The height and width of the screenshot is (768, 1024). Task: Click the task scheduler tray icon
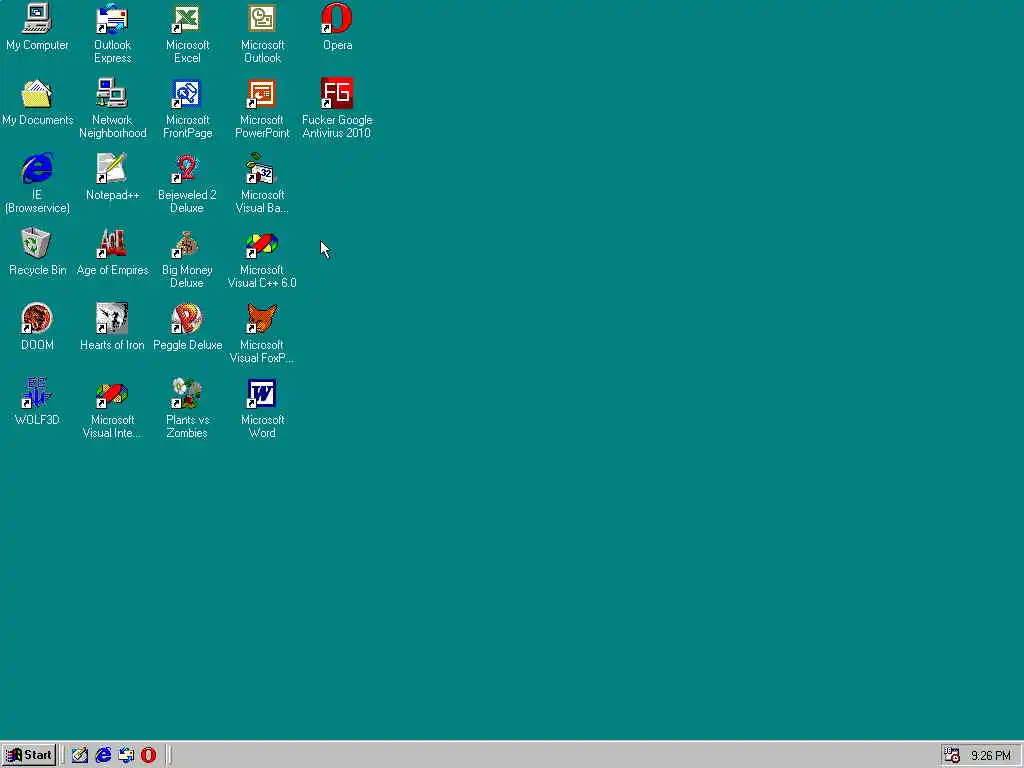point(952,755)
